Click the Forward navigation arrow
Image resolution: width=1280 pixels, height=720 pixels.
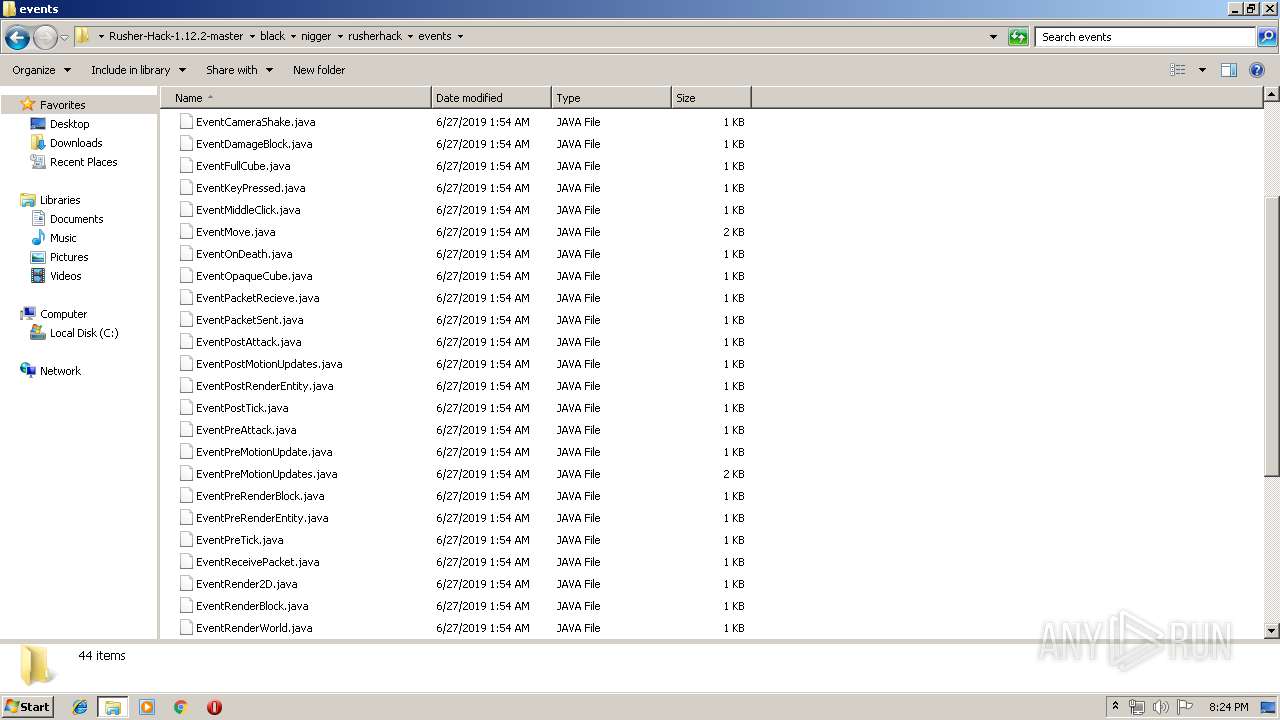[x=45, y=38]
